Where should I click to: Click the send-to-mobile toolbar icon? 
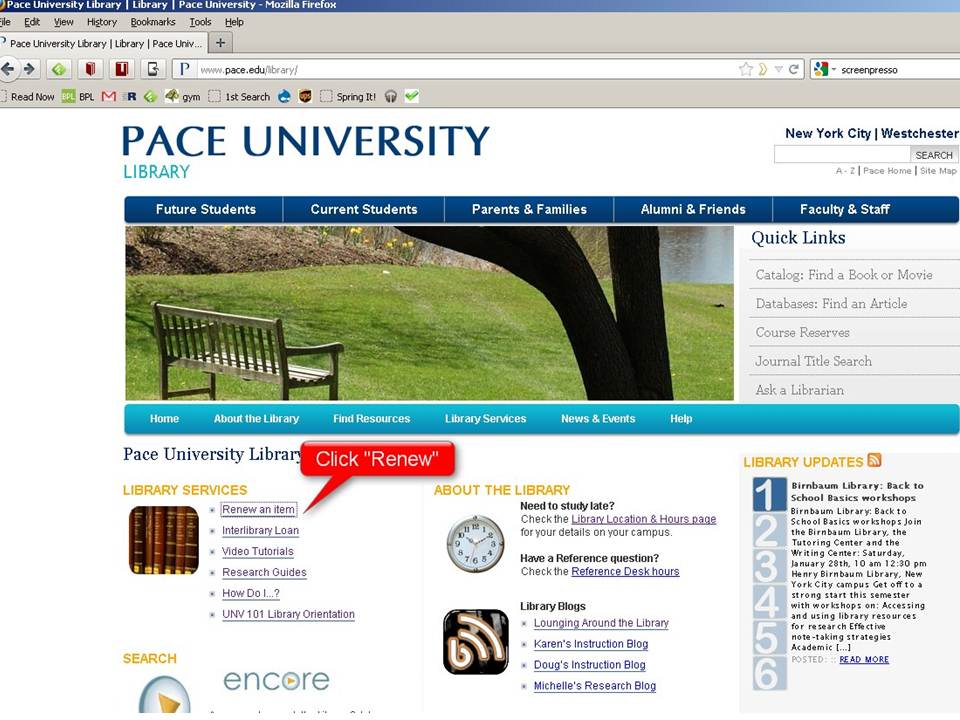(152, 69)
